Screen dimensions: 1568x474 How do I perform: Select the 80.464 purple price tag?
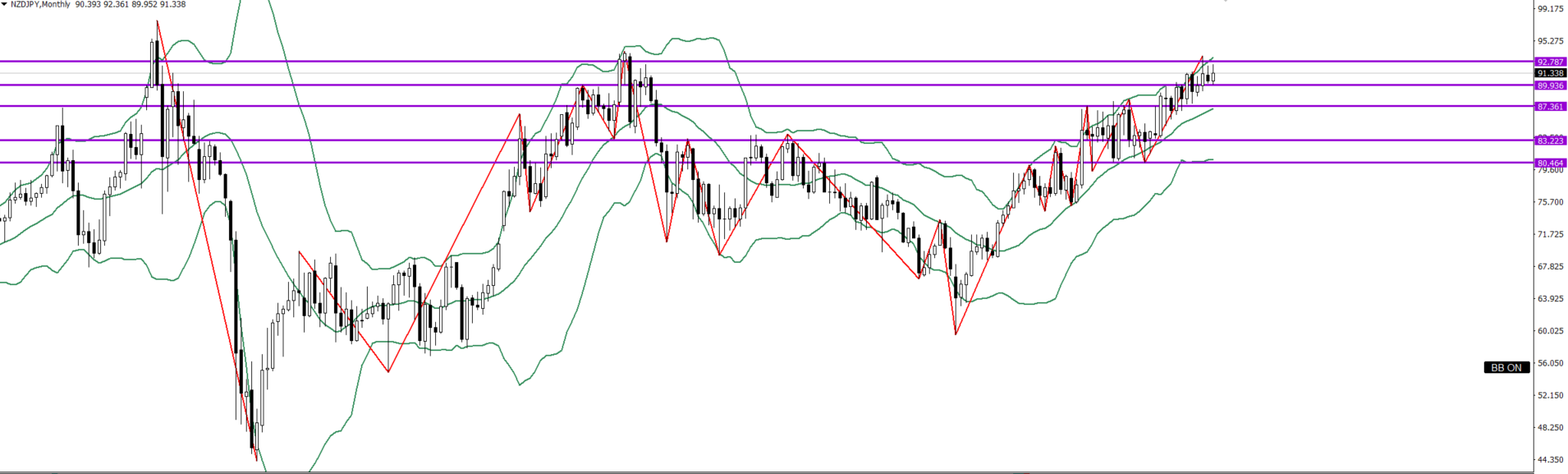click(x=1550, y=163)
